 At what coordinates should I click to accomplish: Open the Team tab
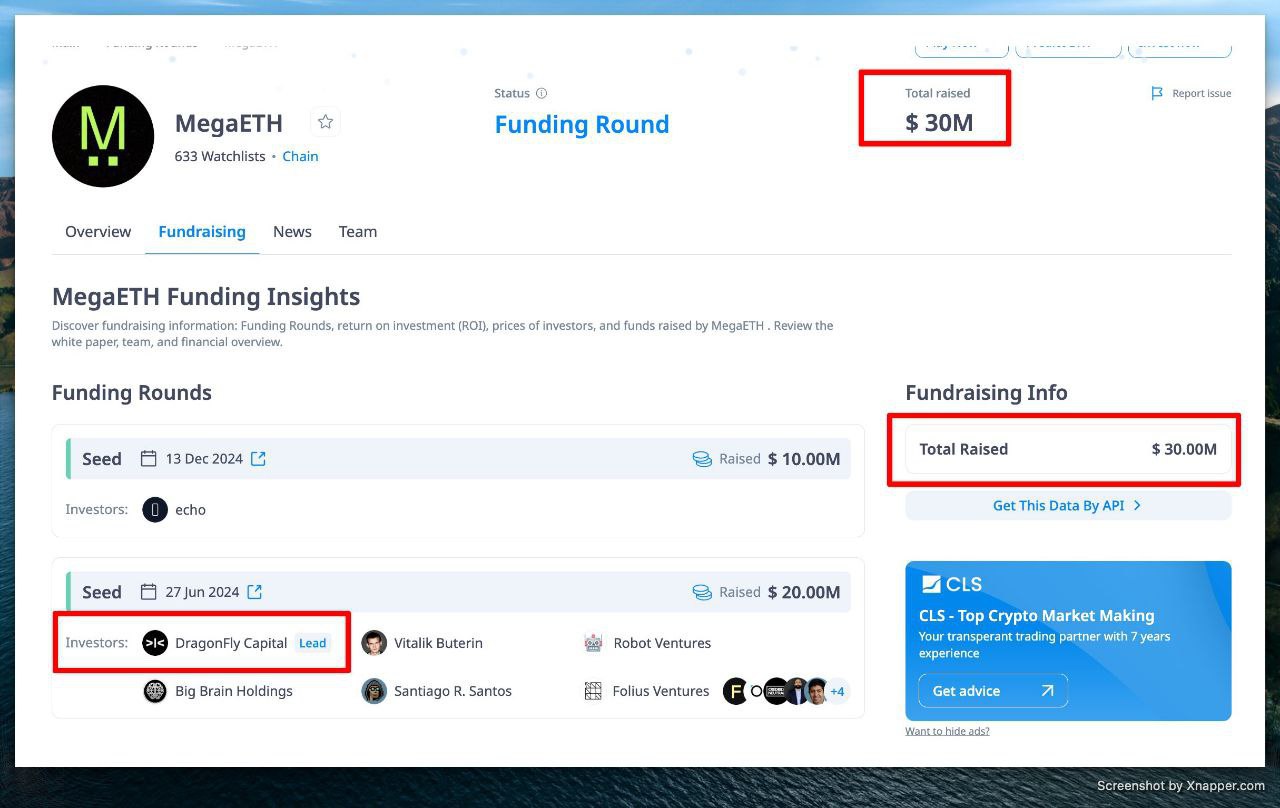pyautogui.click(x=357, y=231)
